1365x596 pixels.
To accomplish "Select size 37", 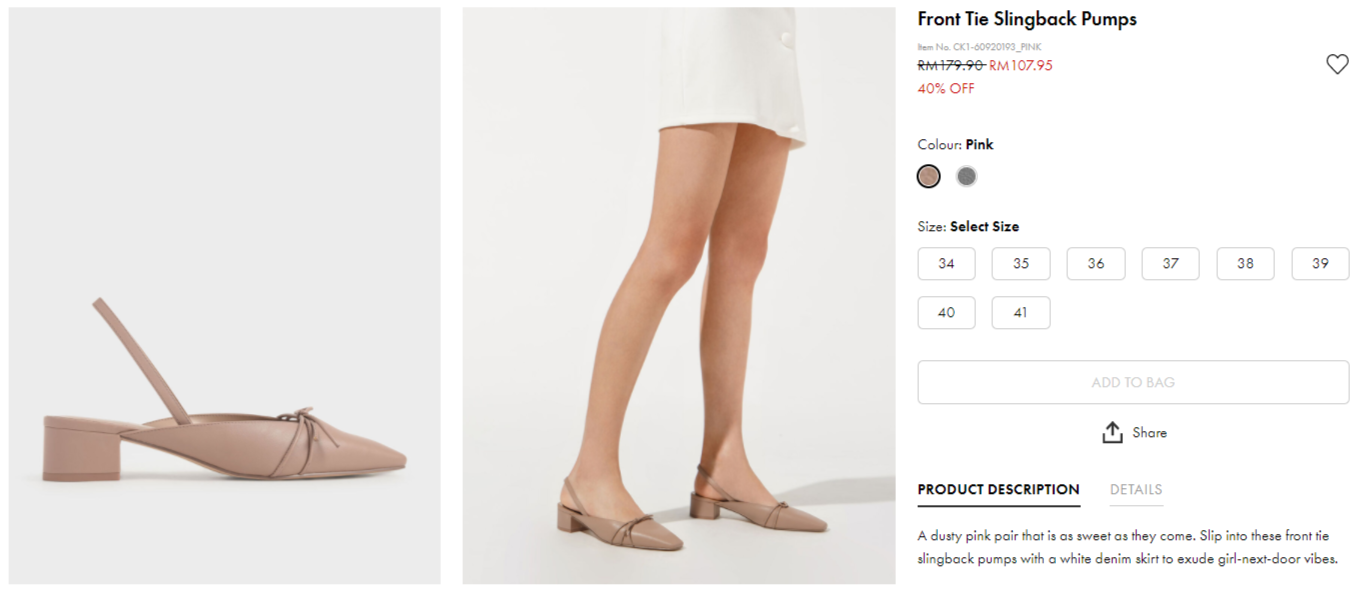I will coord(1170,264).
